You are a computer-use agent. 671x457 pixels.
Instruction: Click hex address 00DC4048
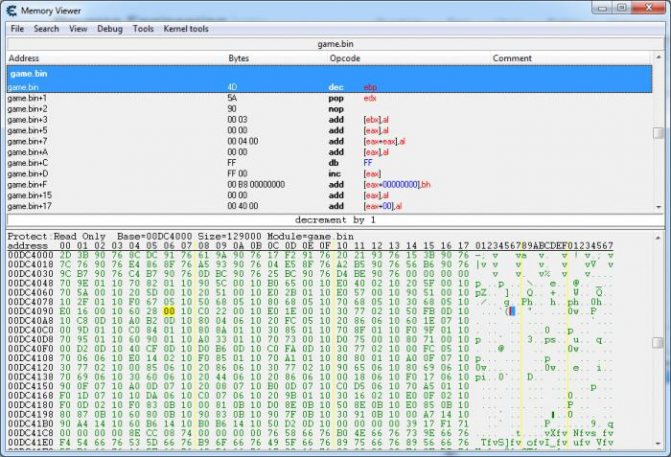tap(30, 284)
